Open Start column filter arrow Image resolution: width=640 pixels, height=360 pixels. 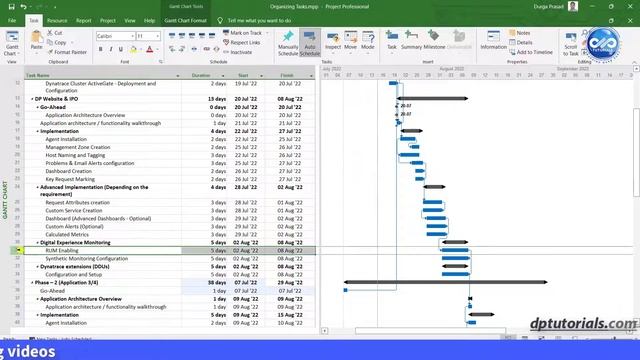click(x=262, y=76)
